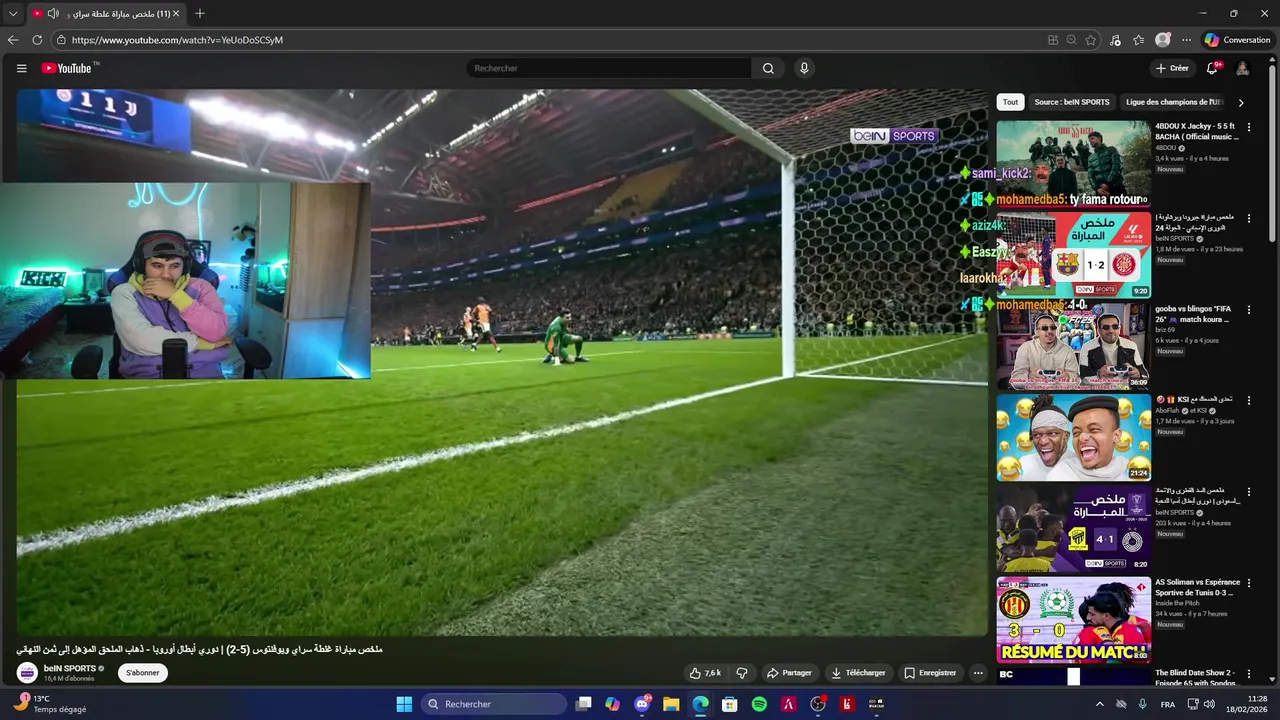Start voice search with the microphone icon

pos(803,68)
